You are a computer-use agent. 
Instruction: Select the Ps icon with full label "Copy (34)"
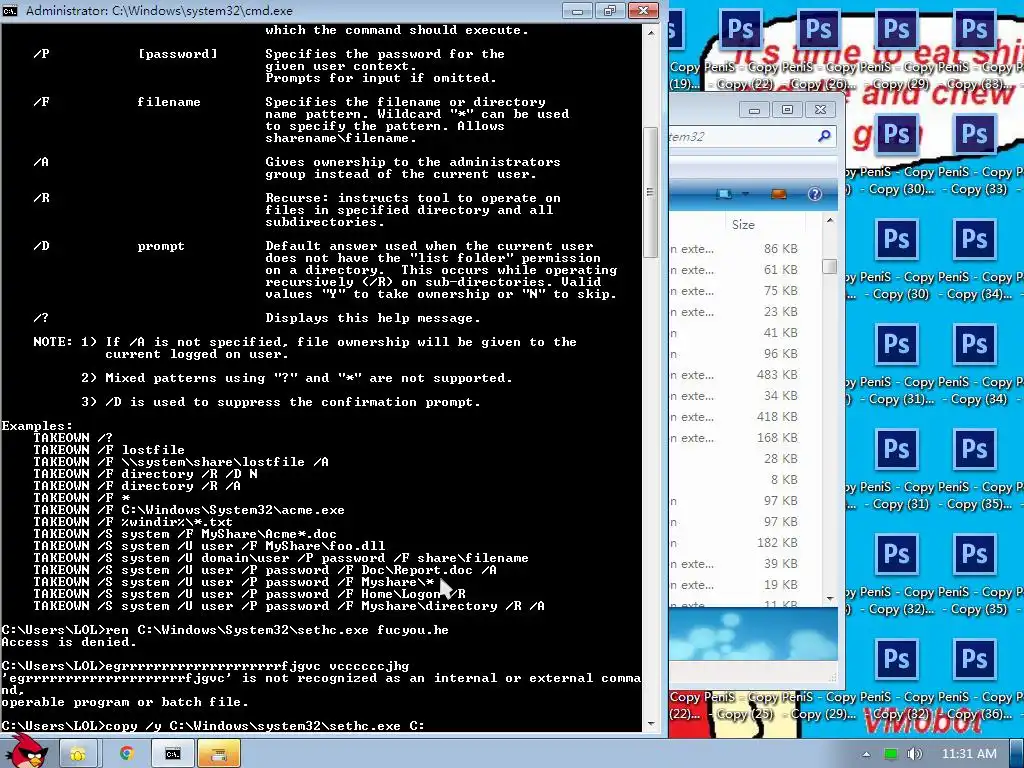tap(974, 344)
